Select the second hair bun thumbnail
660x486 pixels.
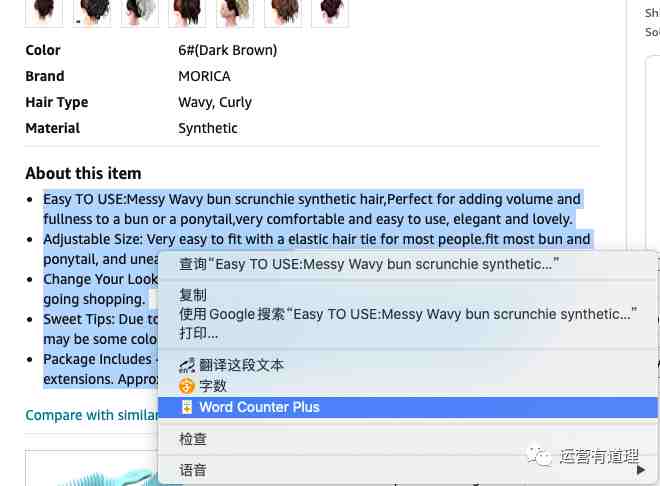point(92,13)
